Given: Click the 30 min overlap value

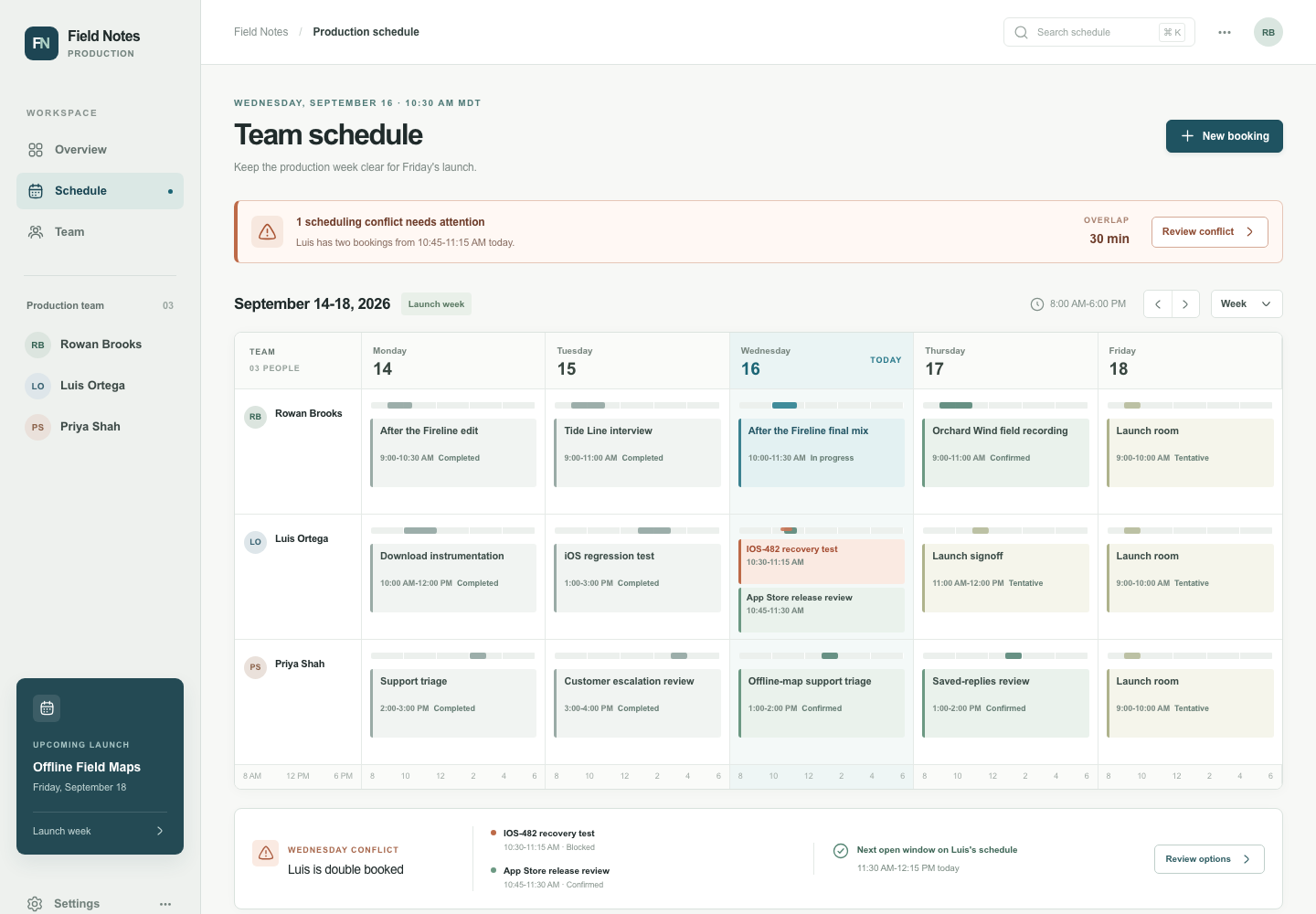Looking at the screenshot, I should point(1109,239).
